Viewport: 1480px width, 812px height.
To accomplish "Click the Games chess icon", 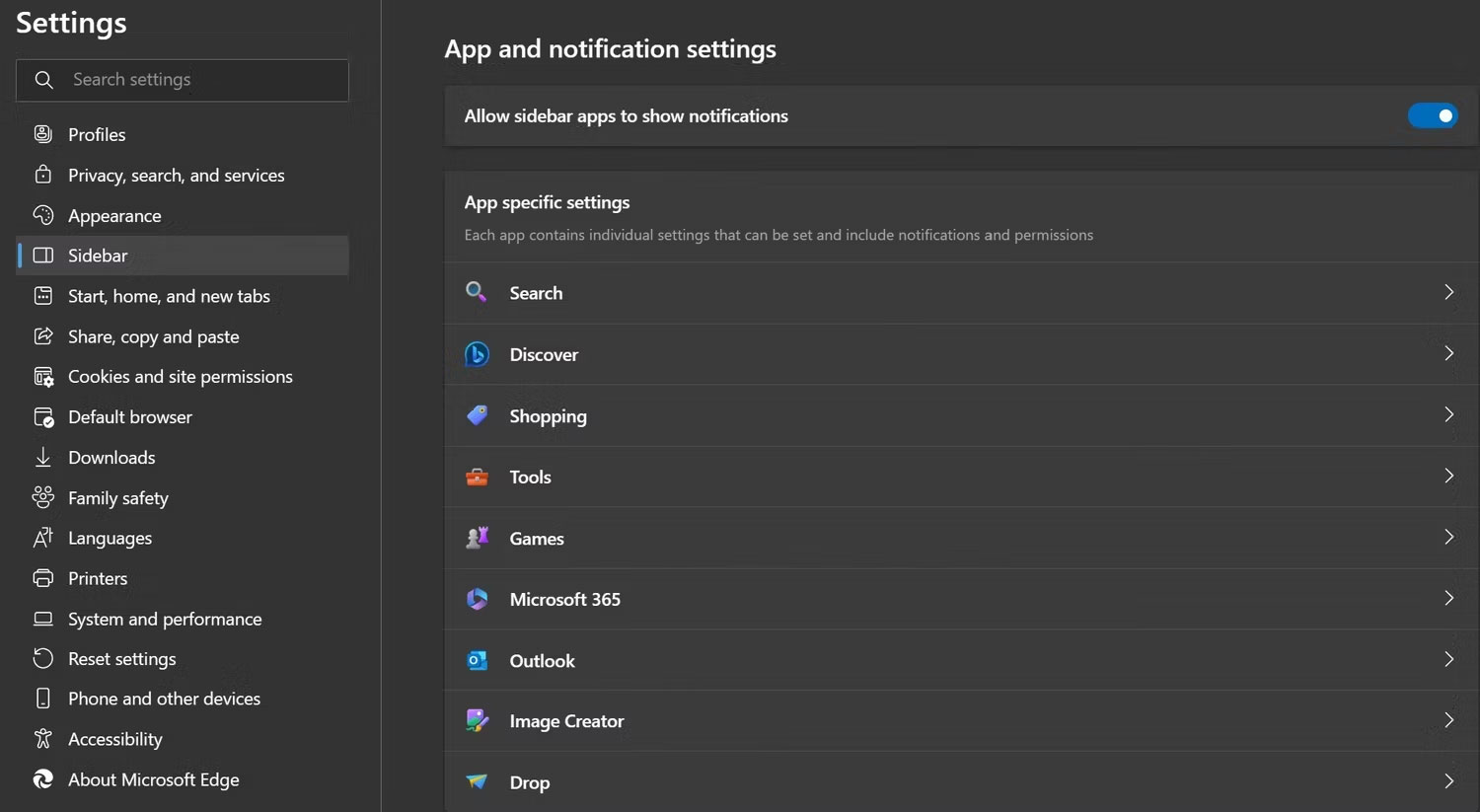I will coord(477,538).
